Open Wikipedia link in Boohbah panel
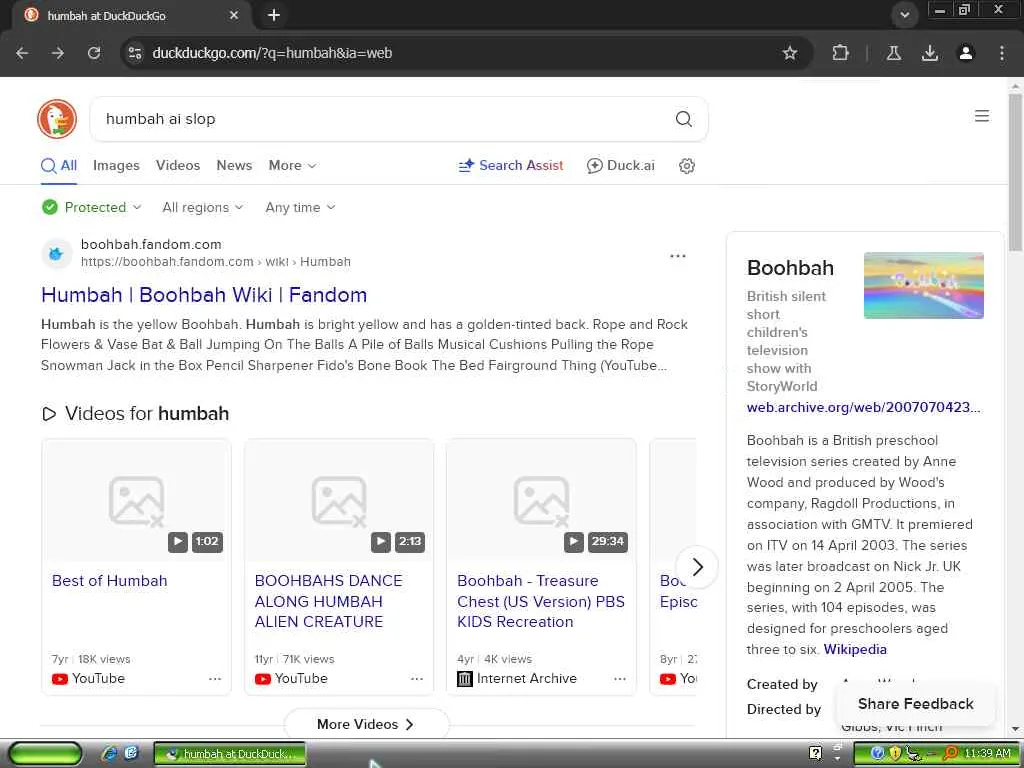This screenshot has height=768, width=1024. tap(855, 649)
